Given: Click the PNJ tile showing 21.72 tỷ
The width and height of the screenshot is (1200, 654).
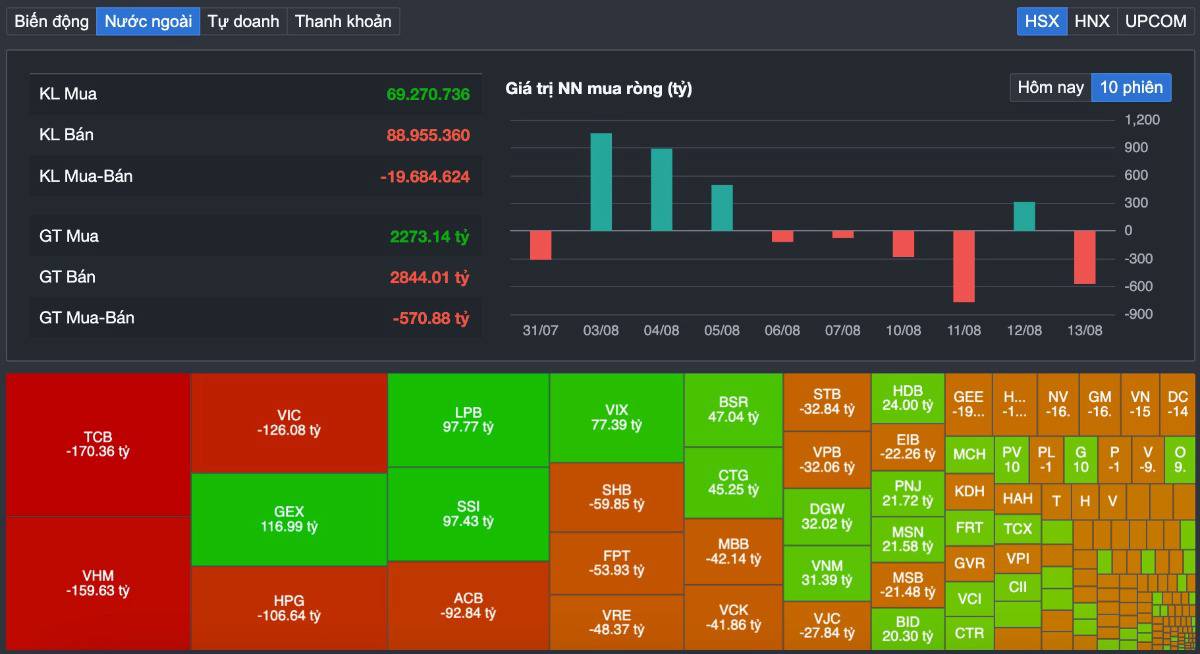Looking at the screenshot, I should pyautogui.click(x=908, y=493).
